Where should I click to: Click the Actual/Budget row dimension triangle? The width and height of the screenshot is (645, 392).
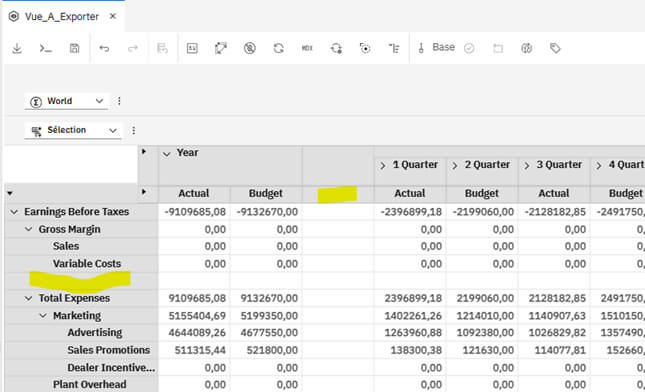tap(144, 192)
